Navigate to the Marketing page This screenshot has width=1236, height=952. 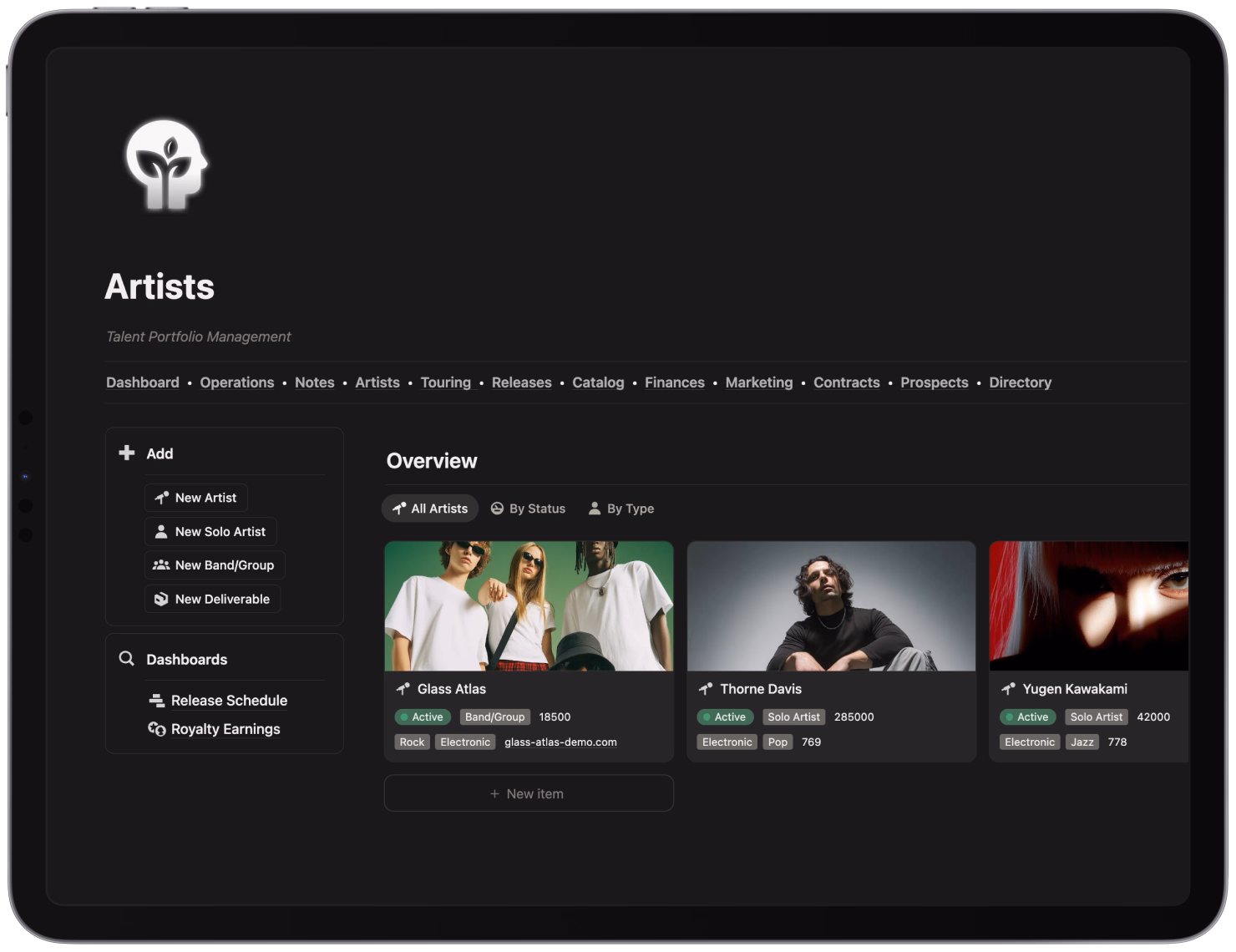(759, 382)
